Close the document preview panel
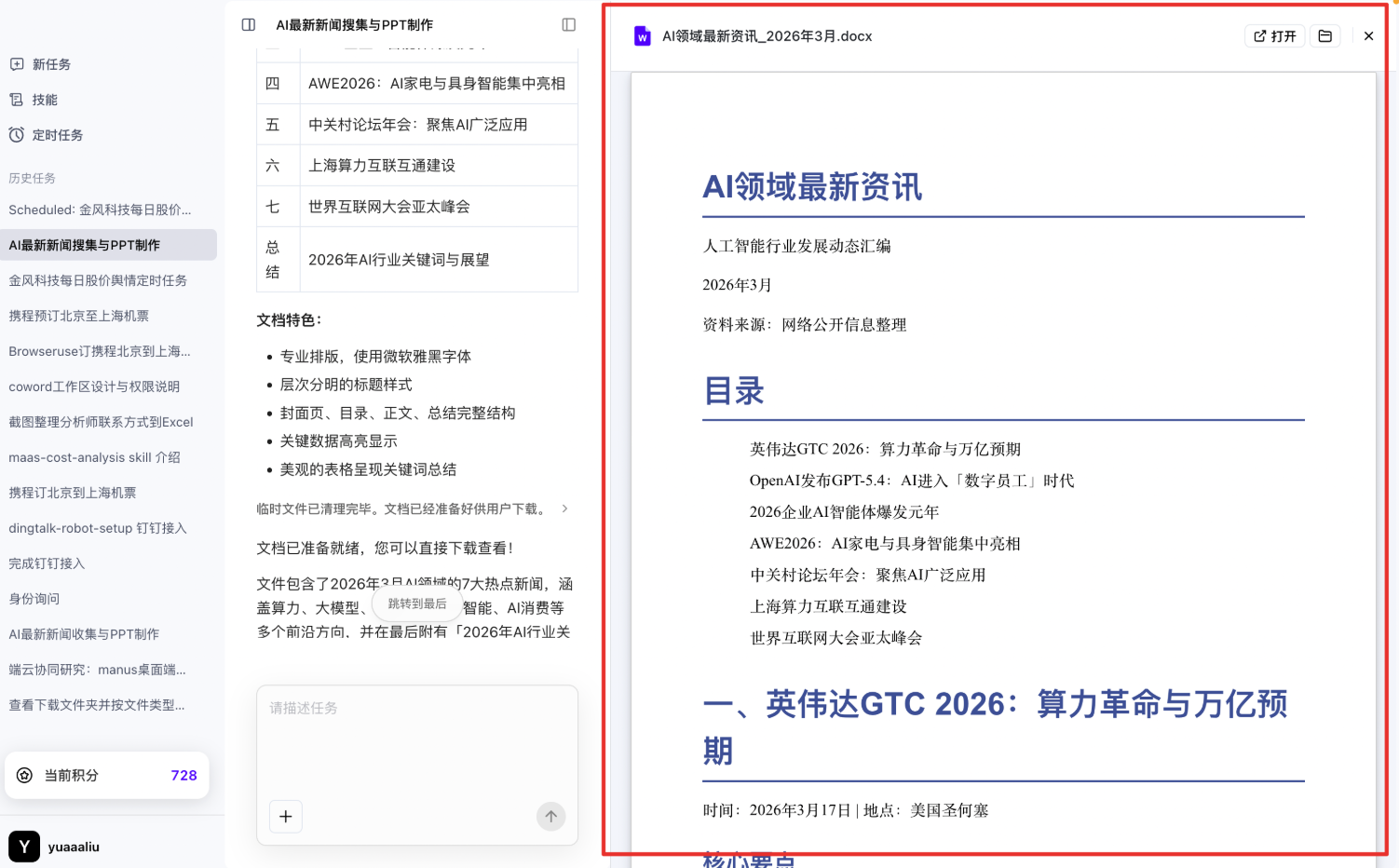 (x=1368, y=36)
